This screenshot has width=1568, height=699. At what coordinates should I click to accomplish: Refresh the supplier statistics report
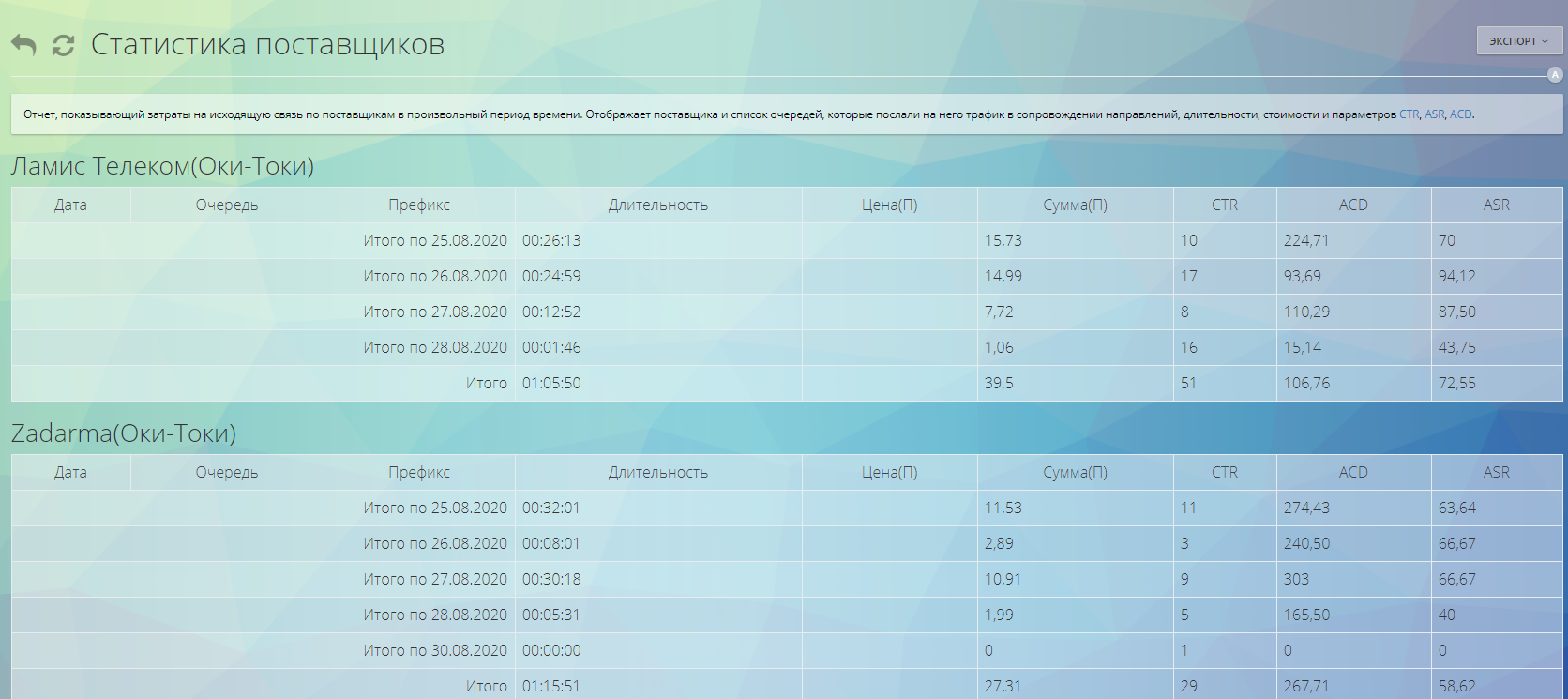click(x=63, y=45)
